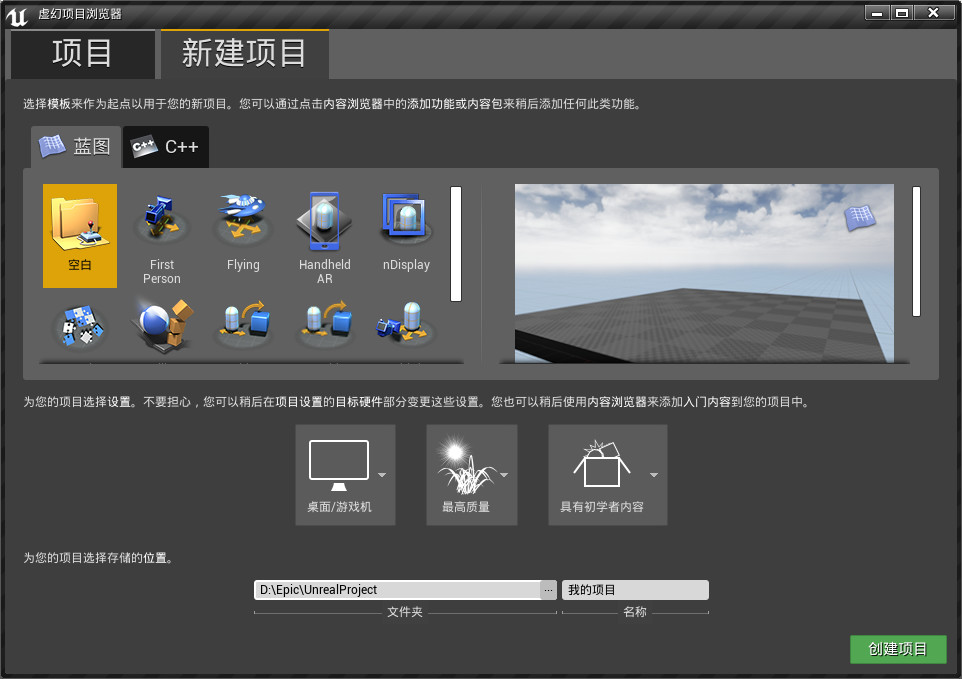Minimize the 虚幻项目浏览器 window
This screenshot has width=962, height=679.
877,13
